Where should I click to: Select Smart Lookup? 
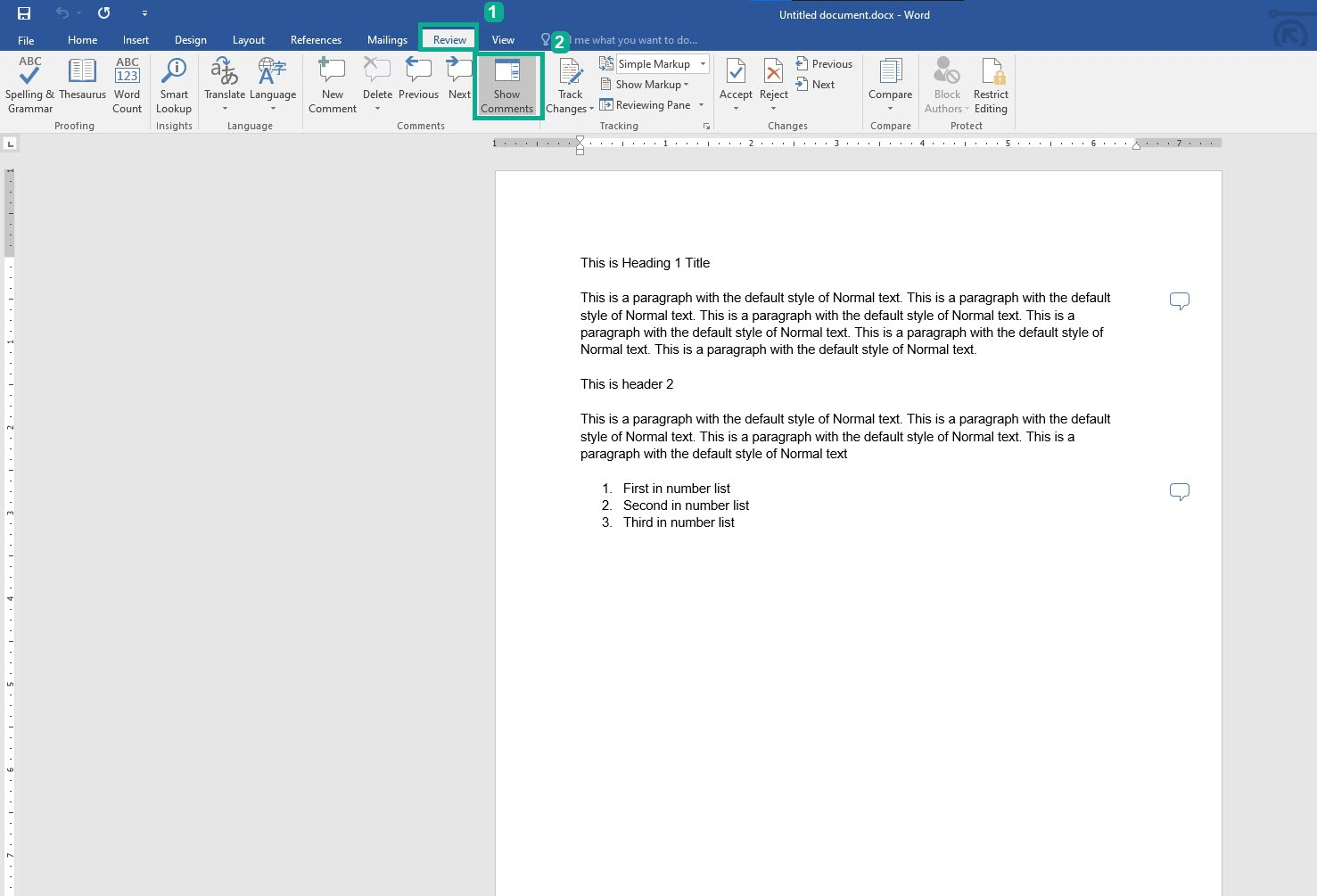[x=173, y=85]
